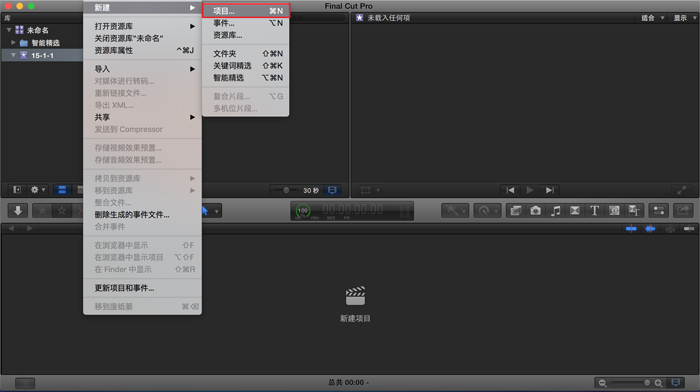This screenshot has width=700, height=392.
Task: Toggle snapping in the timeline
Action: (689, 229)
